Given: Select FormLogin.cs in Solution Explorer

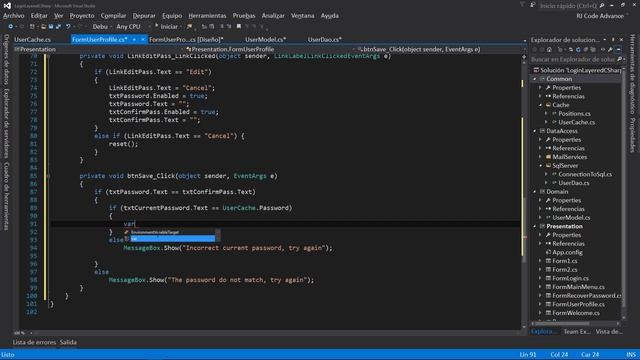Looking at the screenshot, I should point(570,278).
